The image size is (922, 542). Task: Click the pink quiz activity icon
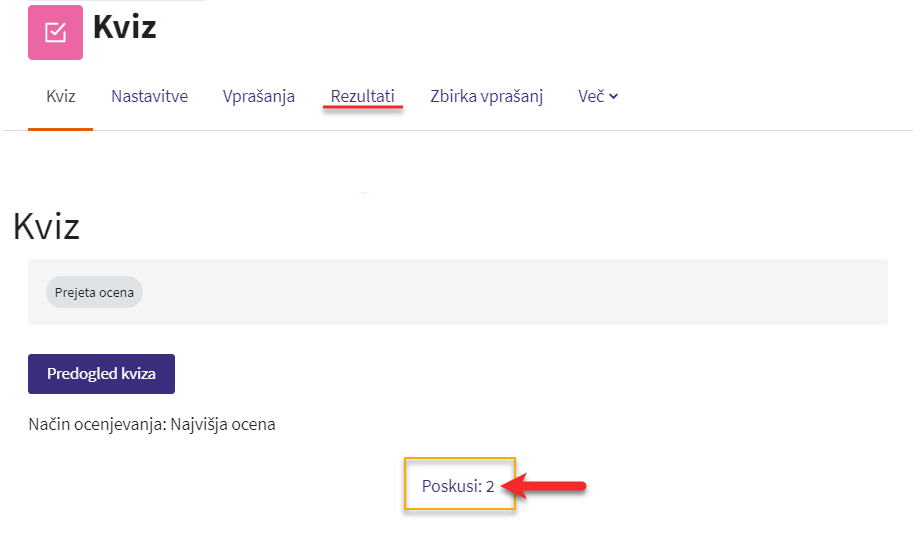click(x=55, y=32)
